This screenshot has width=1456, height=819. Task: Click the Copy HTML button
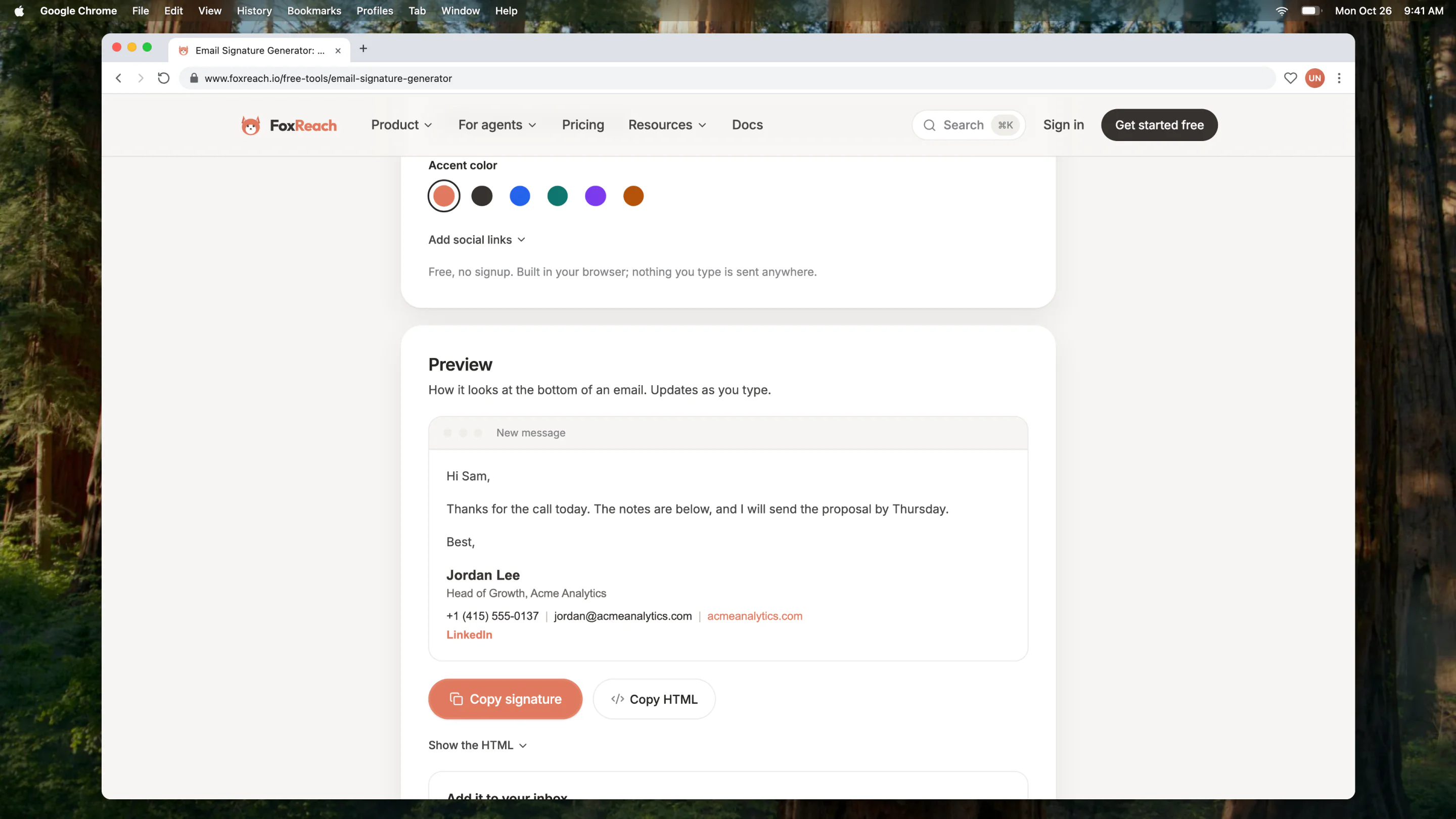click(x=654, y=699)
